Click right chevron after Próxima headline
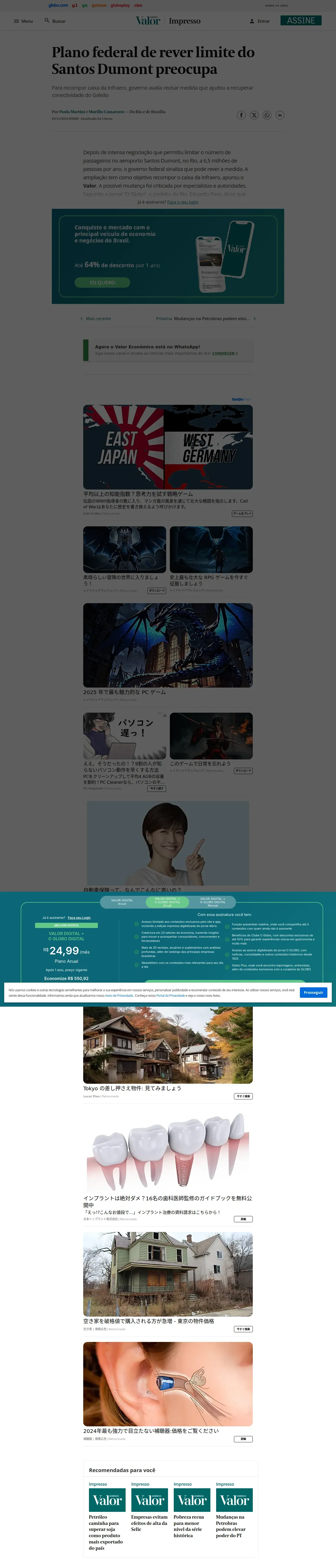The width and height of the screenshot is (336, 1568). point(254,318)
